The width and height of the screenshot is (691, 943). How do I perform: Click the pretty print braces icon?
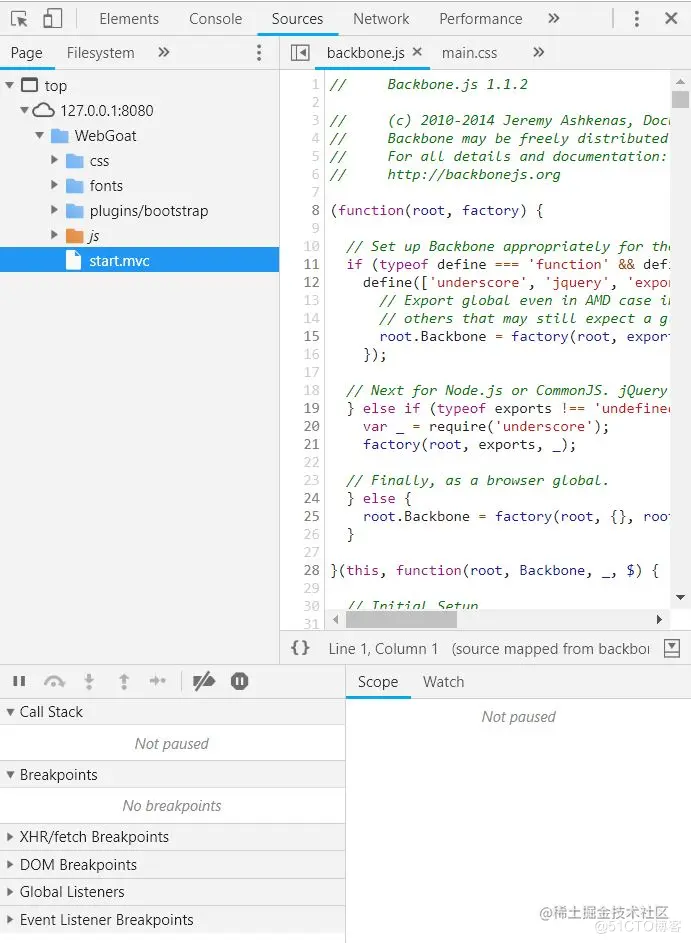pos(300,648)
